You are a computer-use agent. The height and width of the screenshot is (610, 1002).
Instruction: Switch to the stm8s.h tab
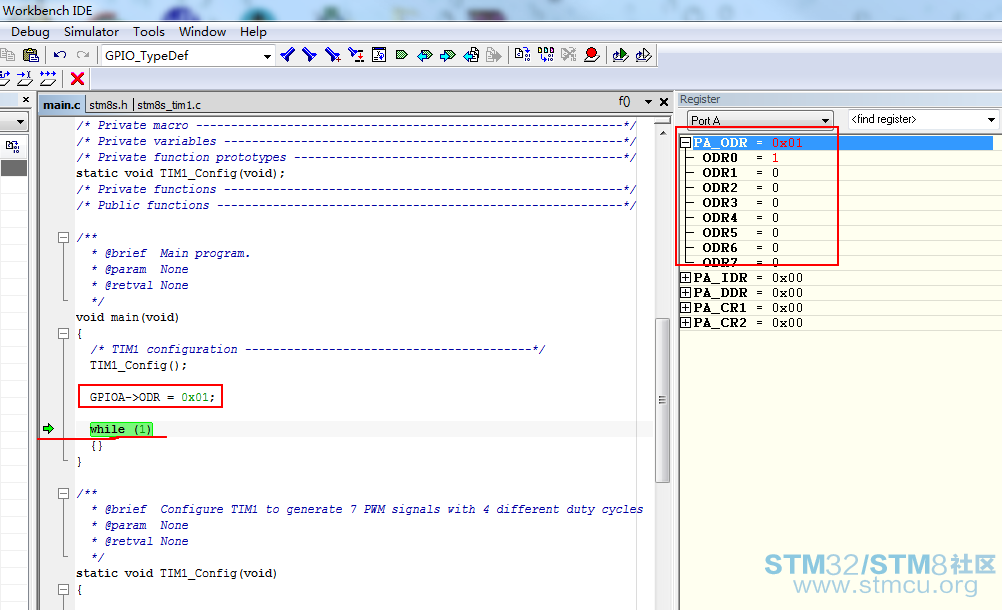point(108,105)
